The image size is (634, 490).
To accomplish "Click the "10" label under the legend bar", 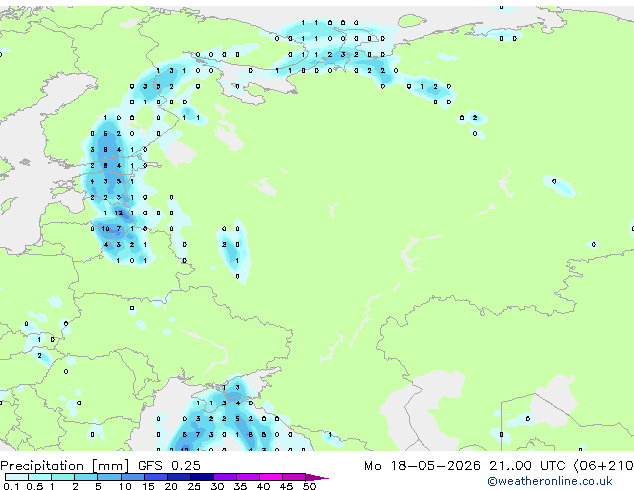I will tap(125, 486).
